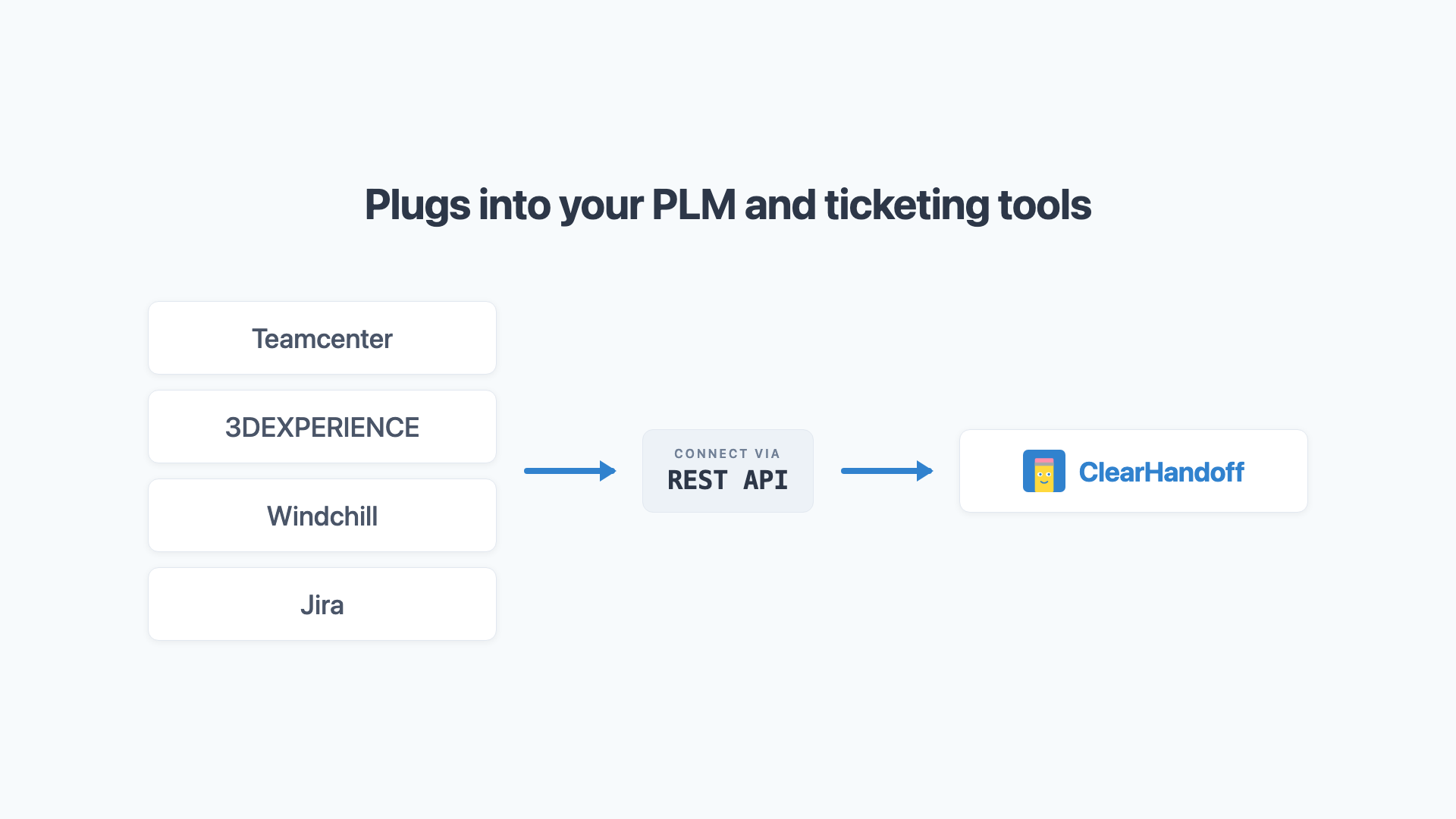Click the Teamcenter text label
Screen dimensions: 1456x819
tap(322, 339)
